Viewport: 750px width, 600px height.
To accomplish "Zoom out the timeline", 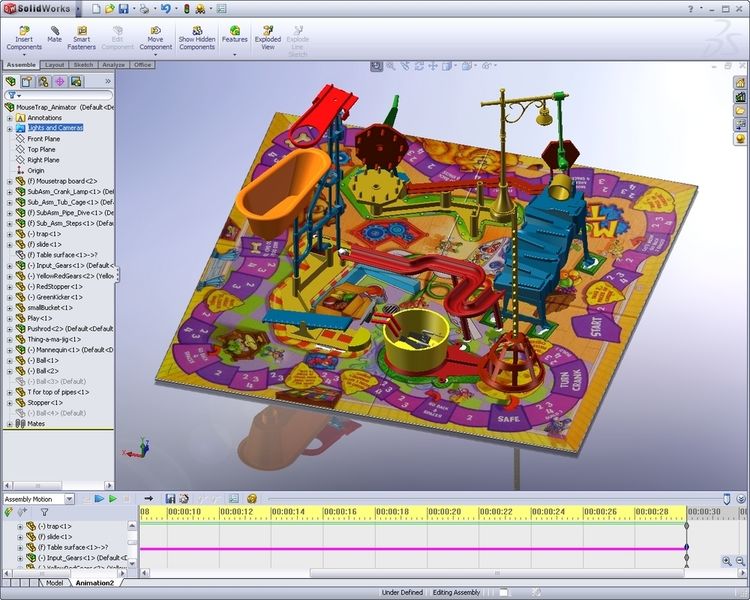I will [x=740, y=561].
